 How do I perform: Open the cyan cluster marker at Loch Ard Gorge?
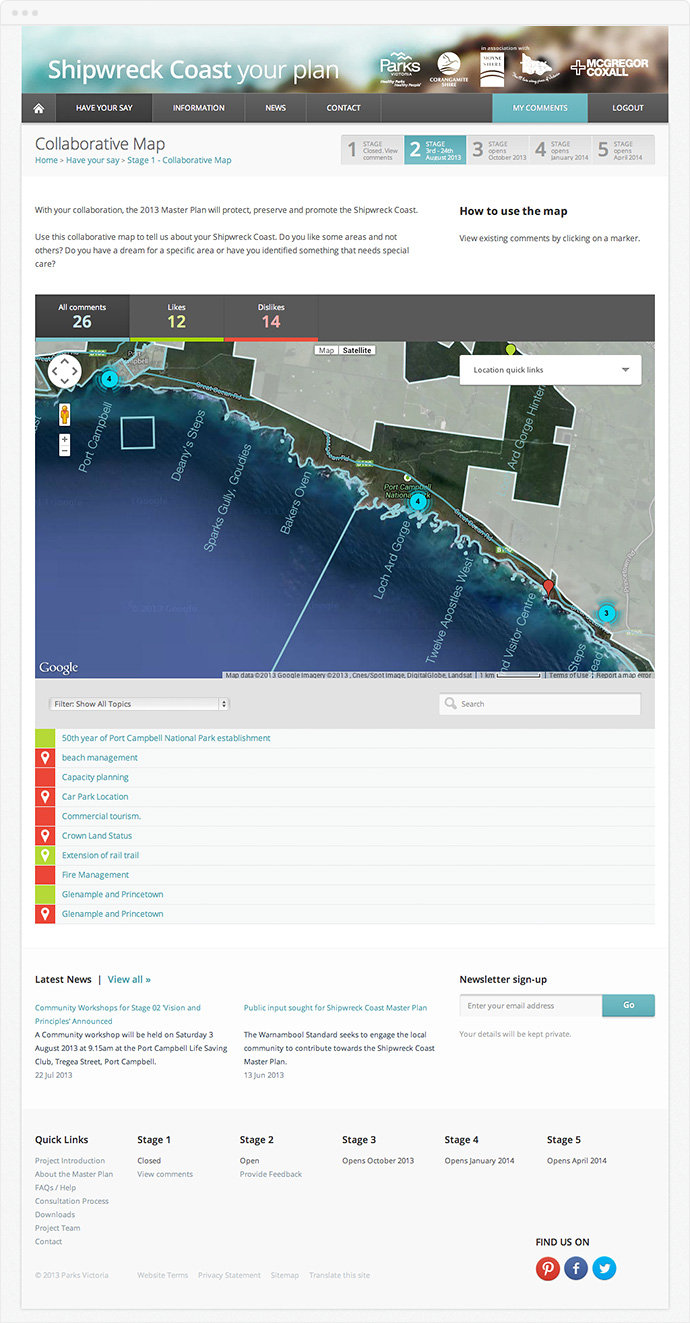(x=418, y=502)
